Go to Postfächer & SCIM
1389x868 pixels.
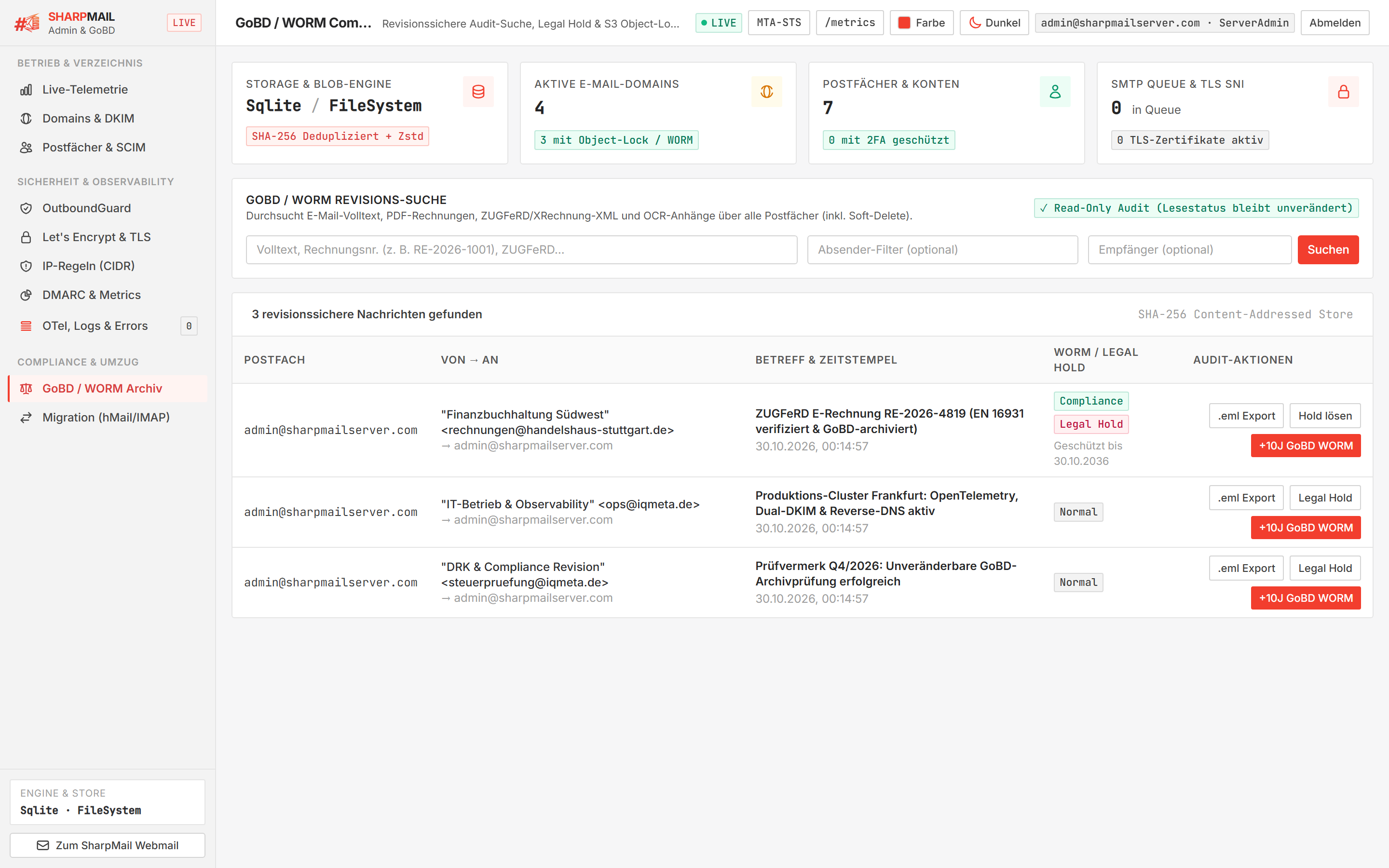click(x=108, y=148)
